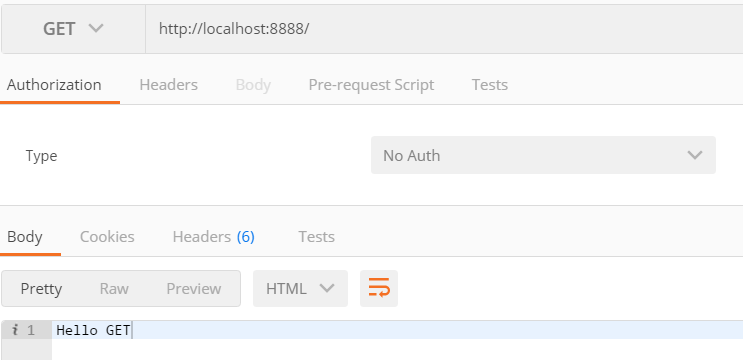The image size is (743, 360).
Task: Click the chevron next to GET
Action: [96, 28]
